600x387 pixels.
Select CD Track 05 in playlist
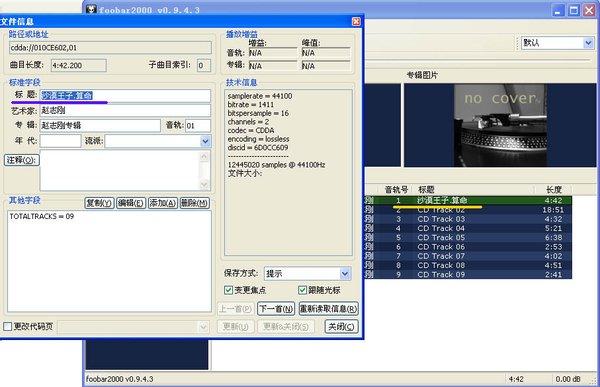(x=468, y=238)
